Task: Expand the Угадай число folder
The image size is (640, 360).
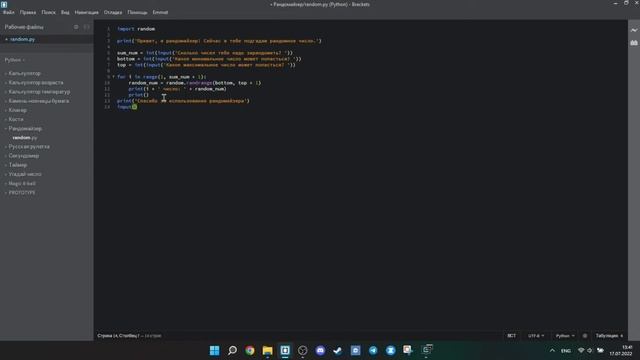Action: click(25, 174)
